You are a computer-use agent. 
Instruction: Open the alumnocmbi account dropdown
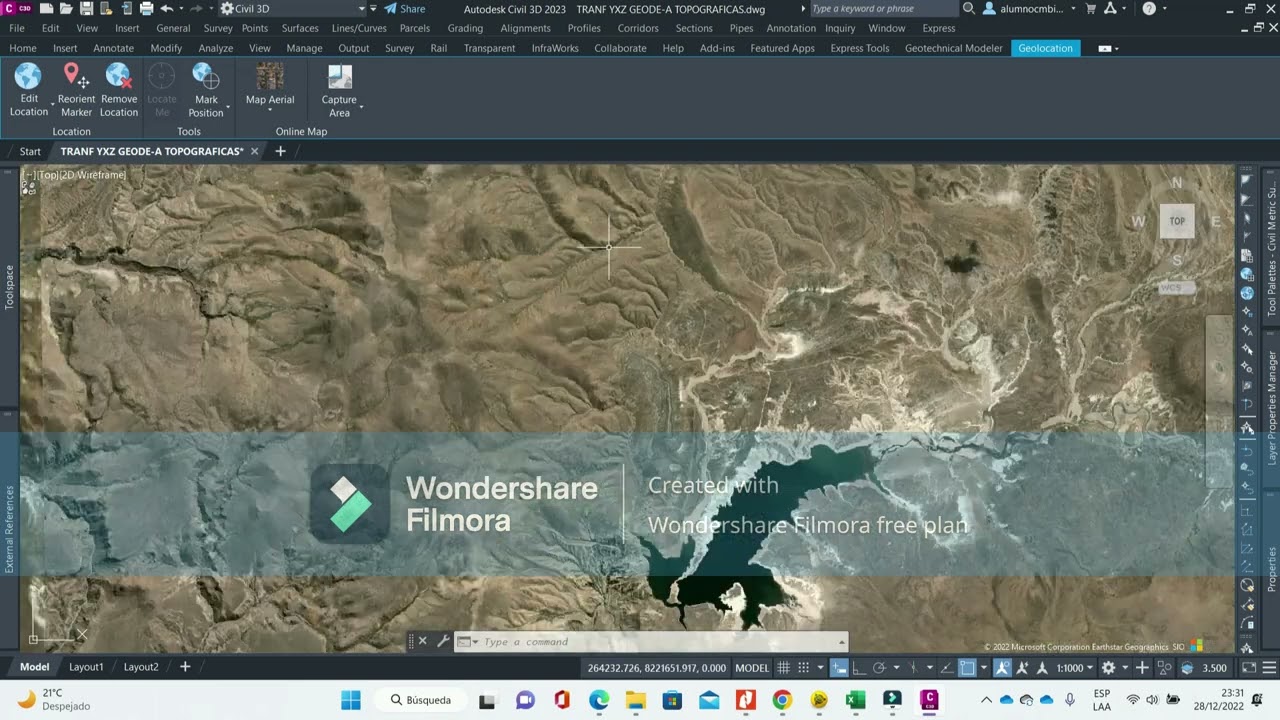click(x=1030, y=9)
